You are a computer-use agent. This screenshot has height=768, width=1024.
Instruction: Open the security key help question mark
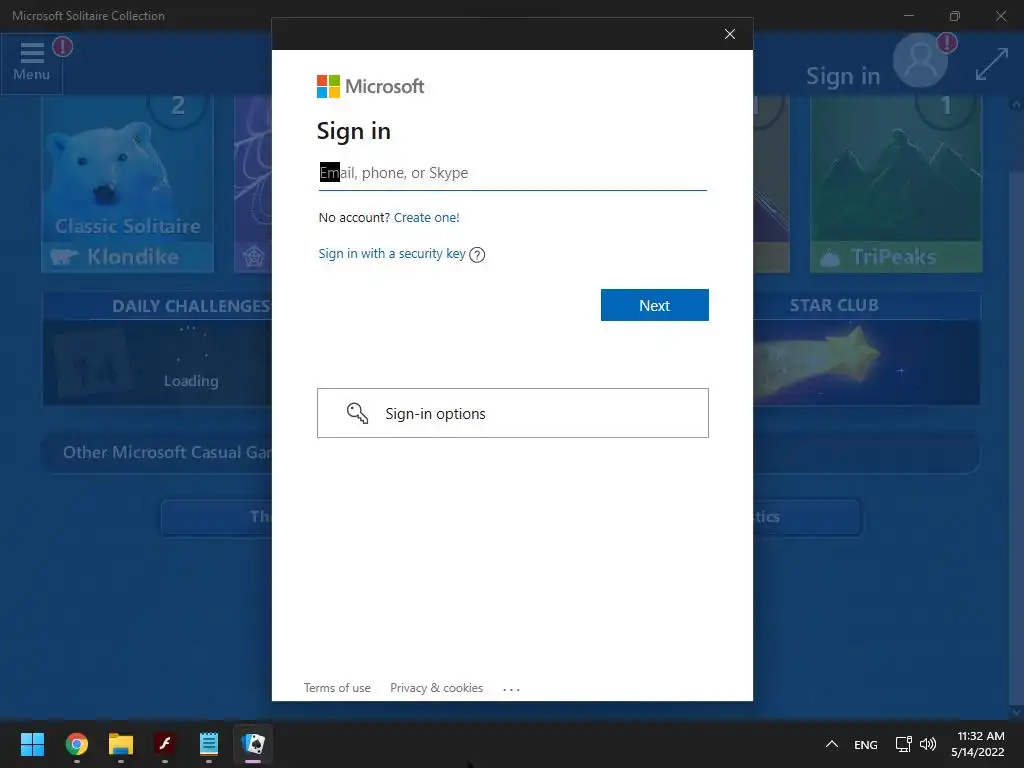[477, 255]
